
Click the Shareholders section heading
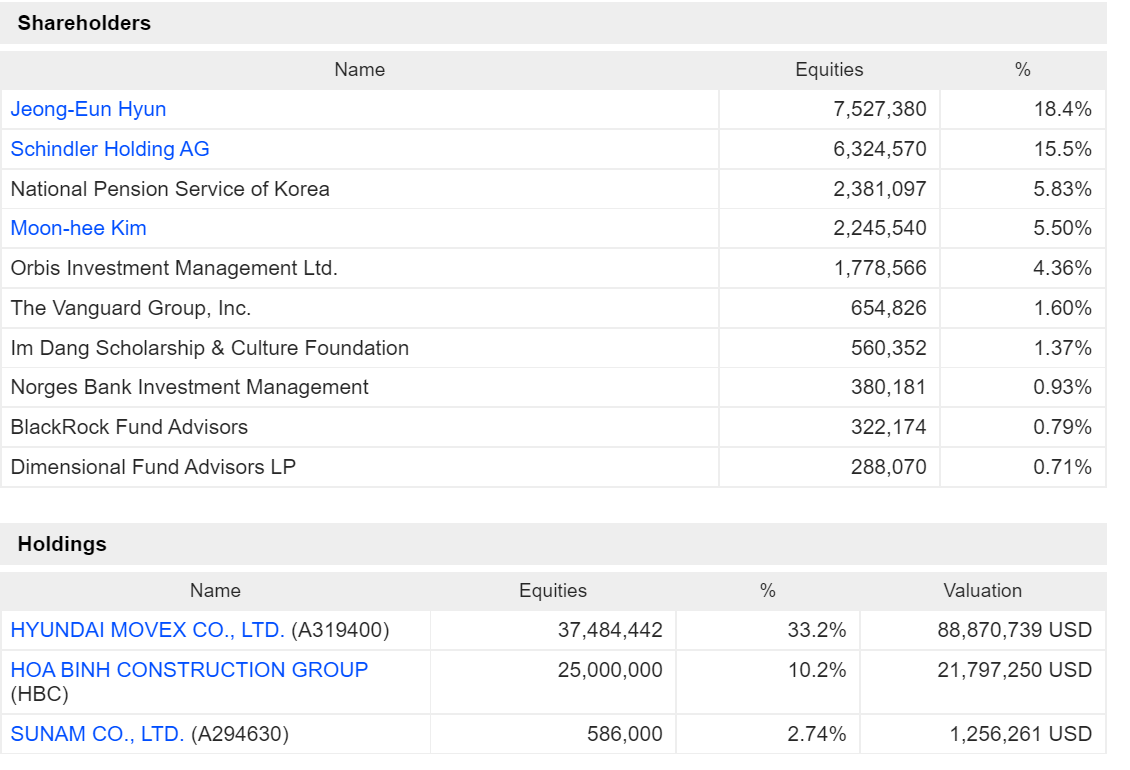coord(84,23)
